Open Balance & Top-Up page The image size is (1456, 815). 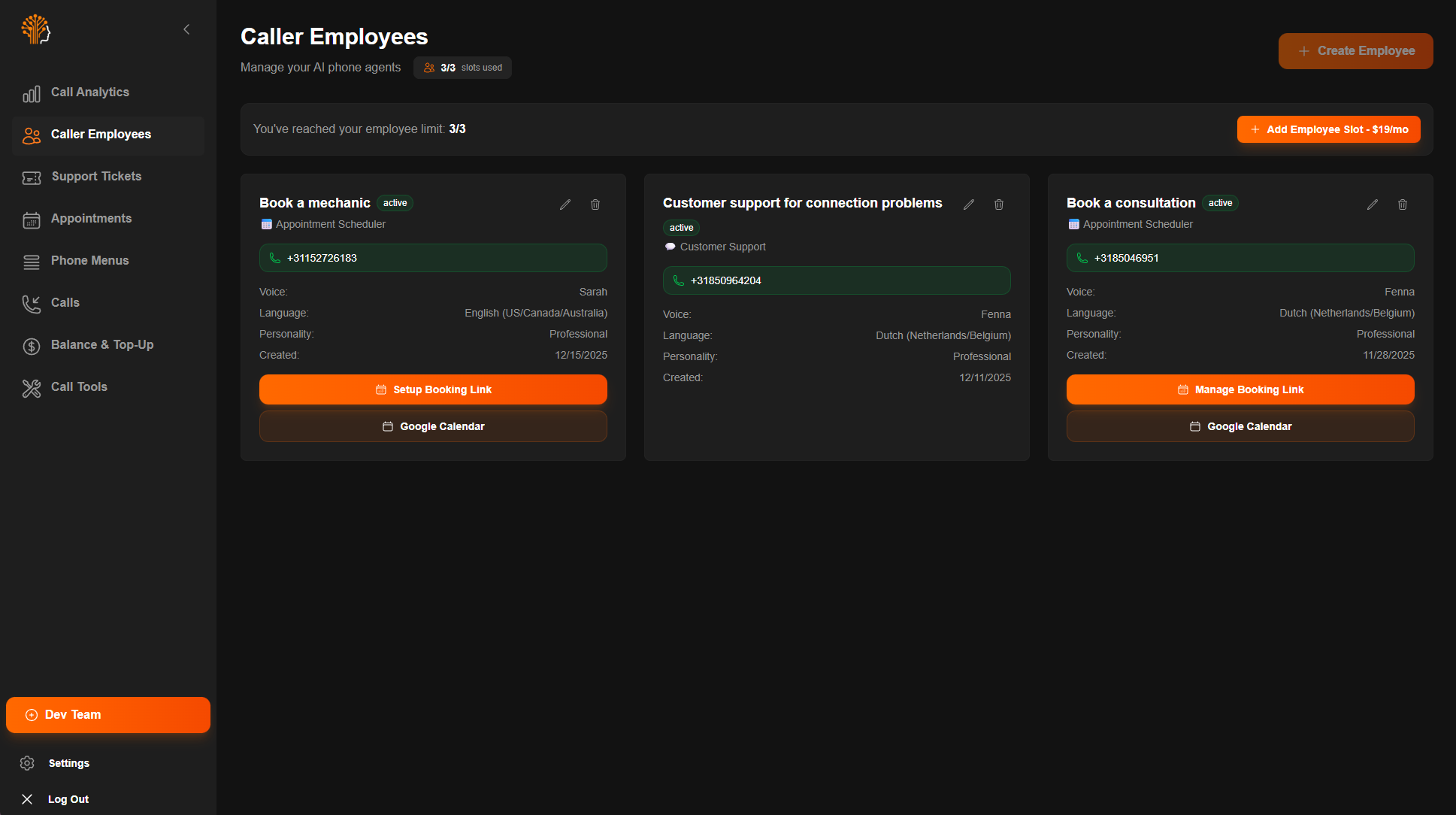102,345
